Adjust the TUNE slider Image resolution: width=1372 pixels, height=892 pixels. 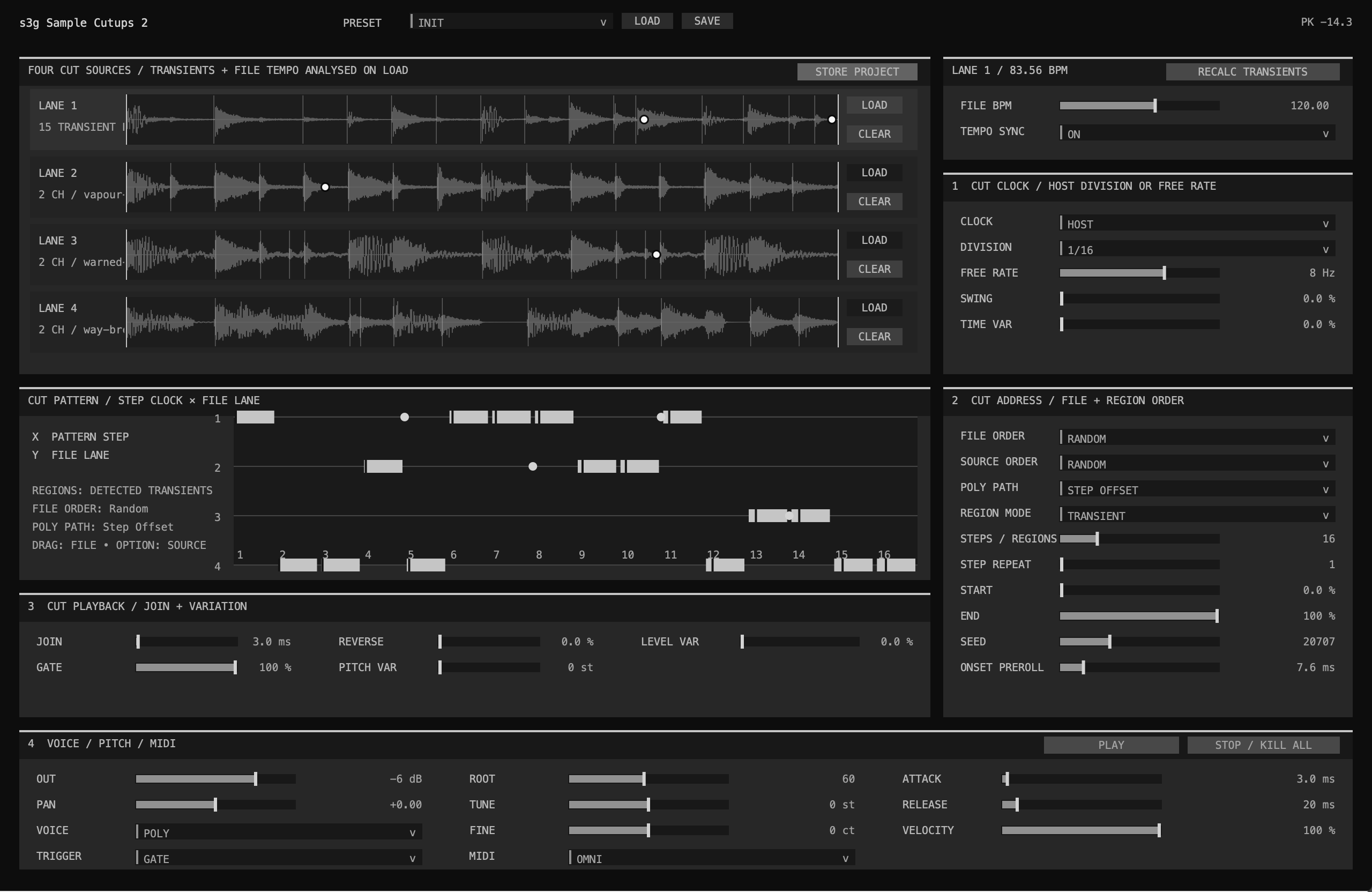click(x=648, y=805)
